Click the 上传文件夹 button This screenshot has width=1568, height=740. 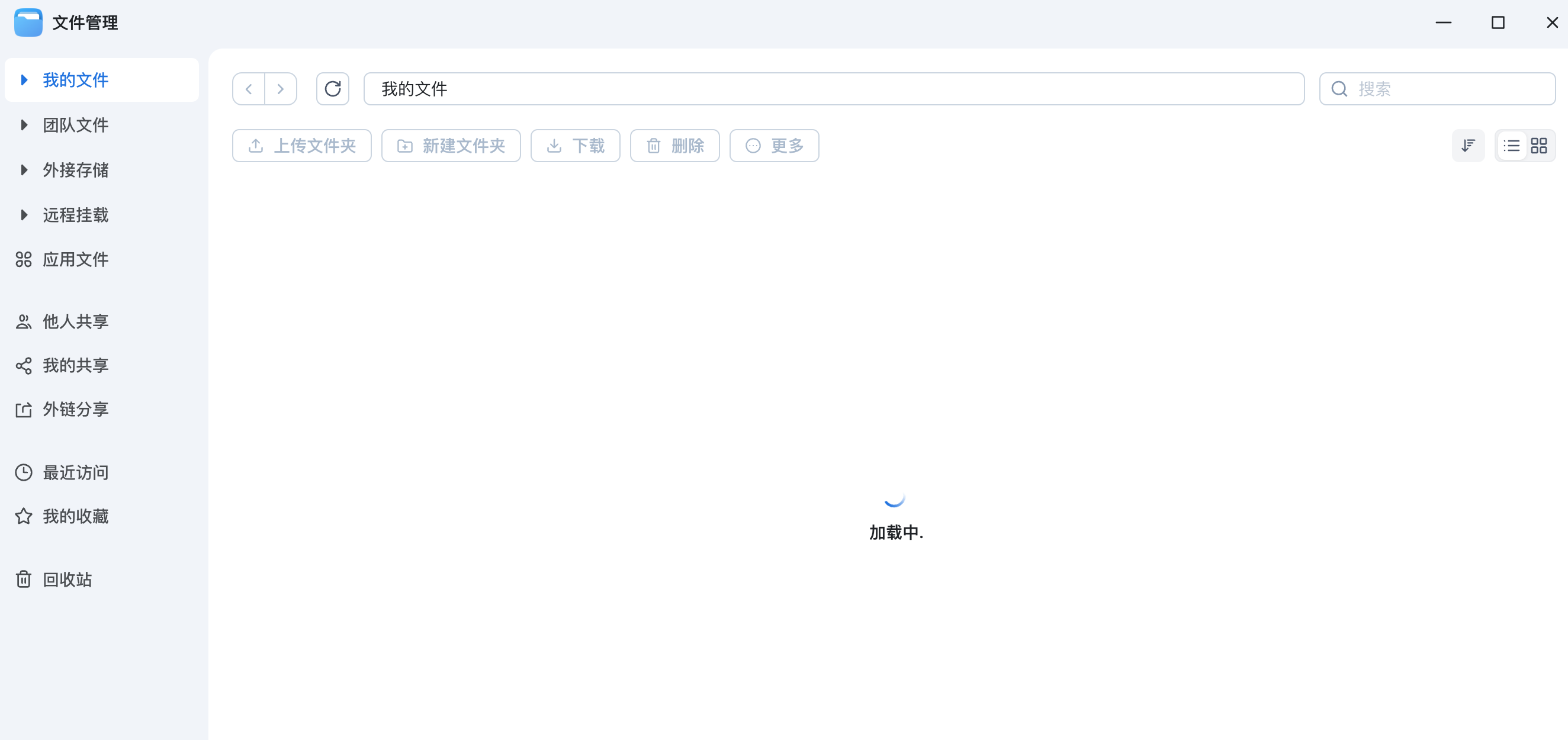tap(301, 146)
